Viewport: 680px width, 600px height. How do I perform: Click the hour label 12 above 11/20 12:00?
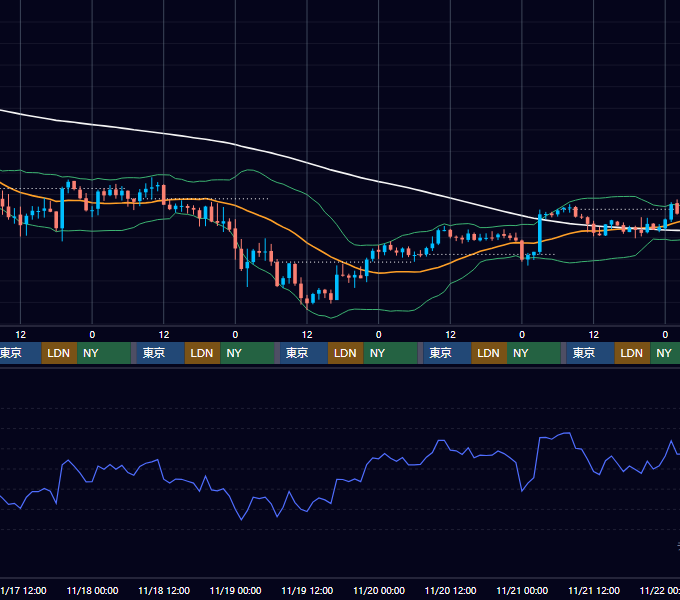(x=451, y=335)
